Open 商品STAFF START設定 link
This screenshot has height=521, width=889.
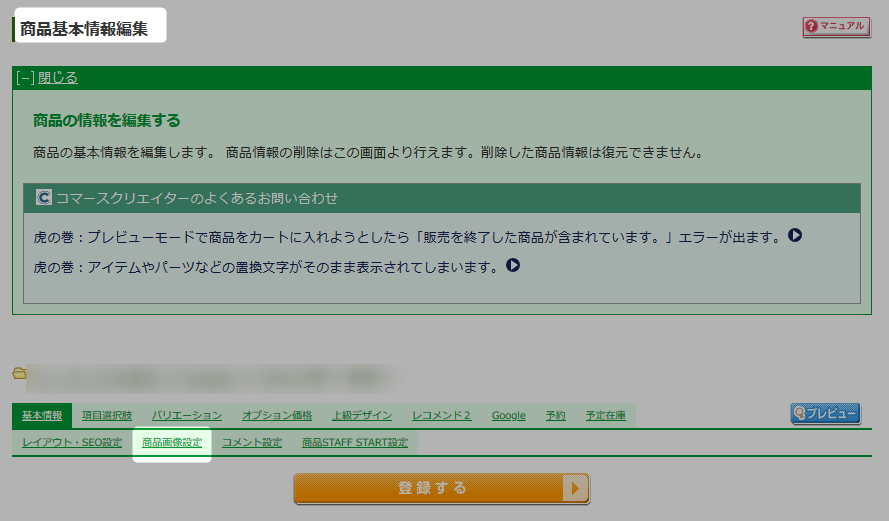click(355, 443)
